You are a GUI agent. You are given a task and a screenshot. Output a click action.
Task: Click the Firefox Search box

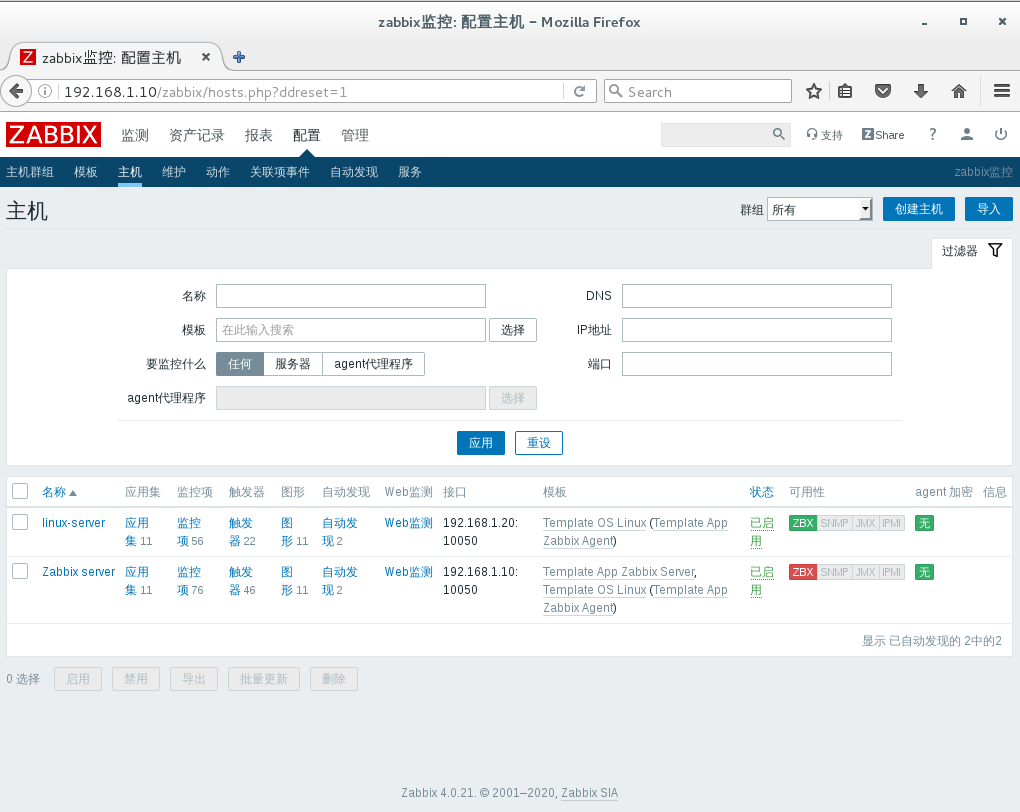[x=698, y=91]
